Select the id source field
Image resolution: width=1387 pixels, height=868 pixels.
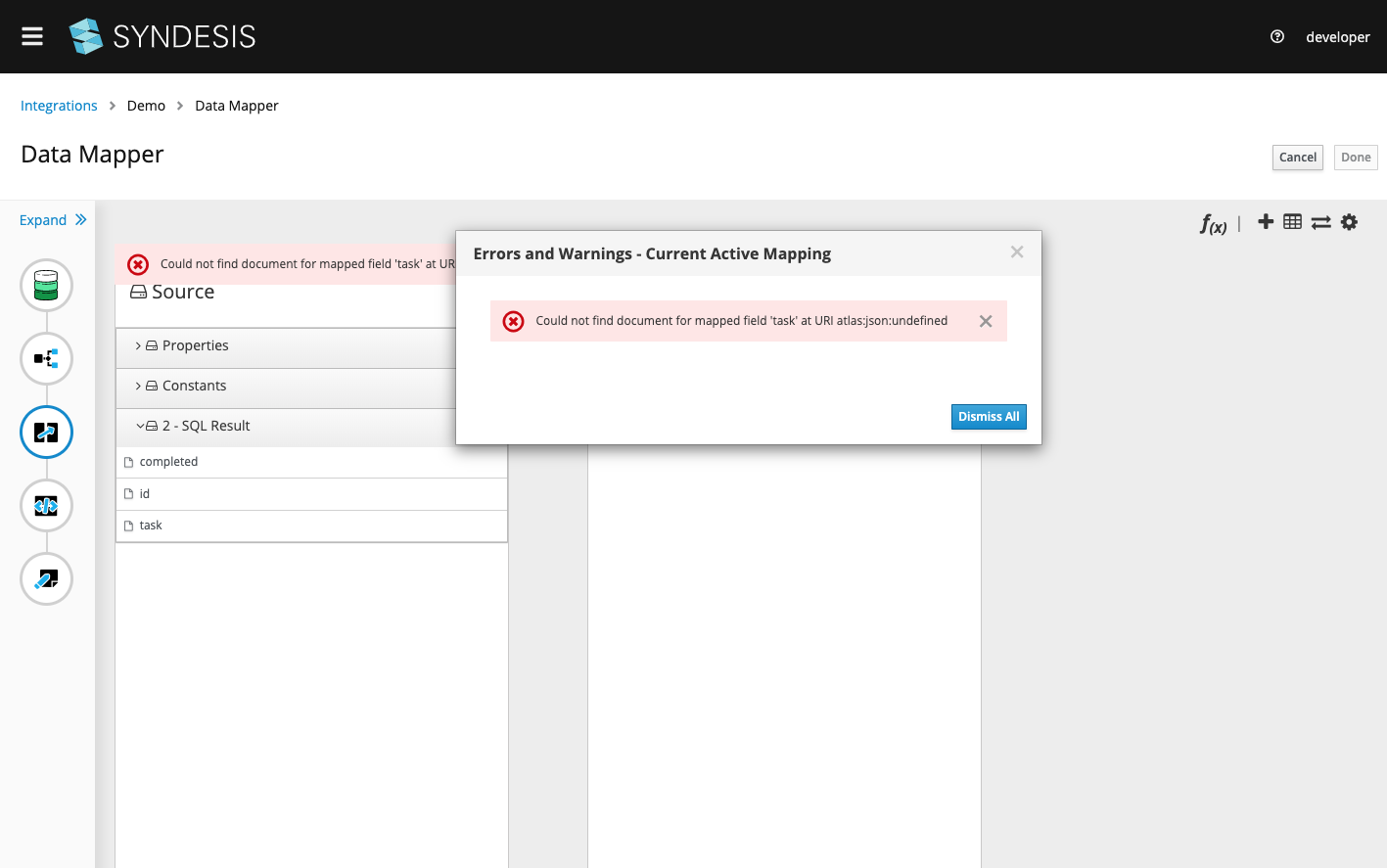click(311, 494)
